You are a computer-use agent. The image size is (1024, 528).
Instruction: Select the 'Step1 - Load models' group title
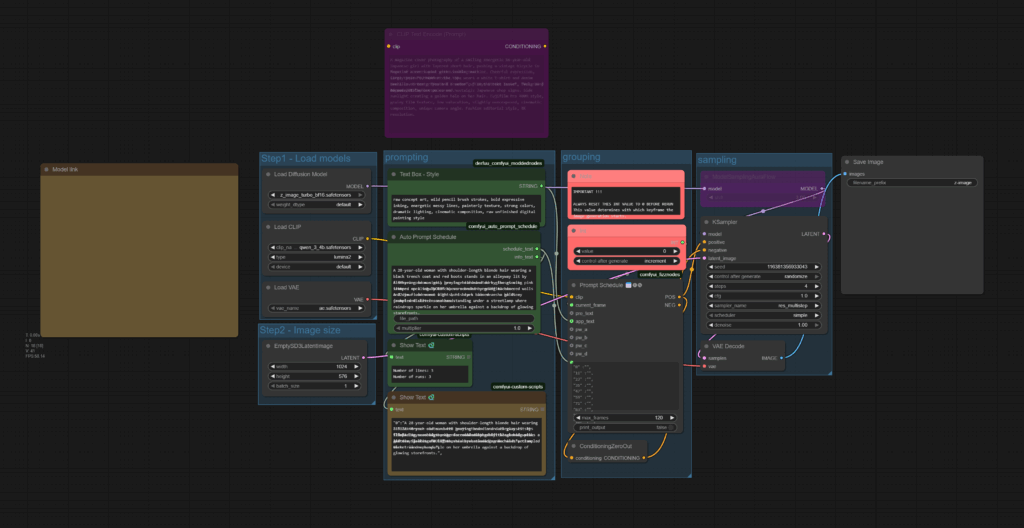[305, 158]
